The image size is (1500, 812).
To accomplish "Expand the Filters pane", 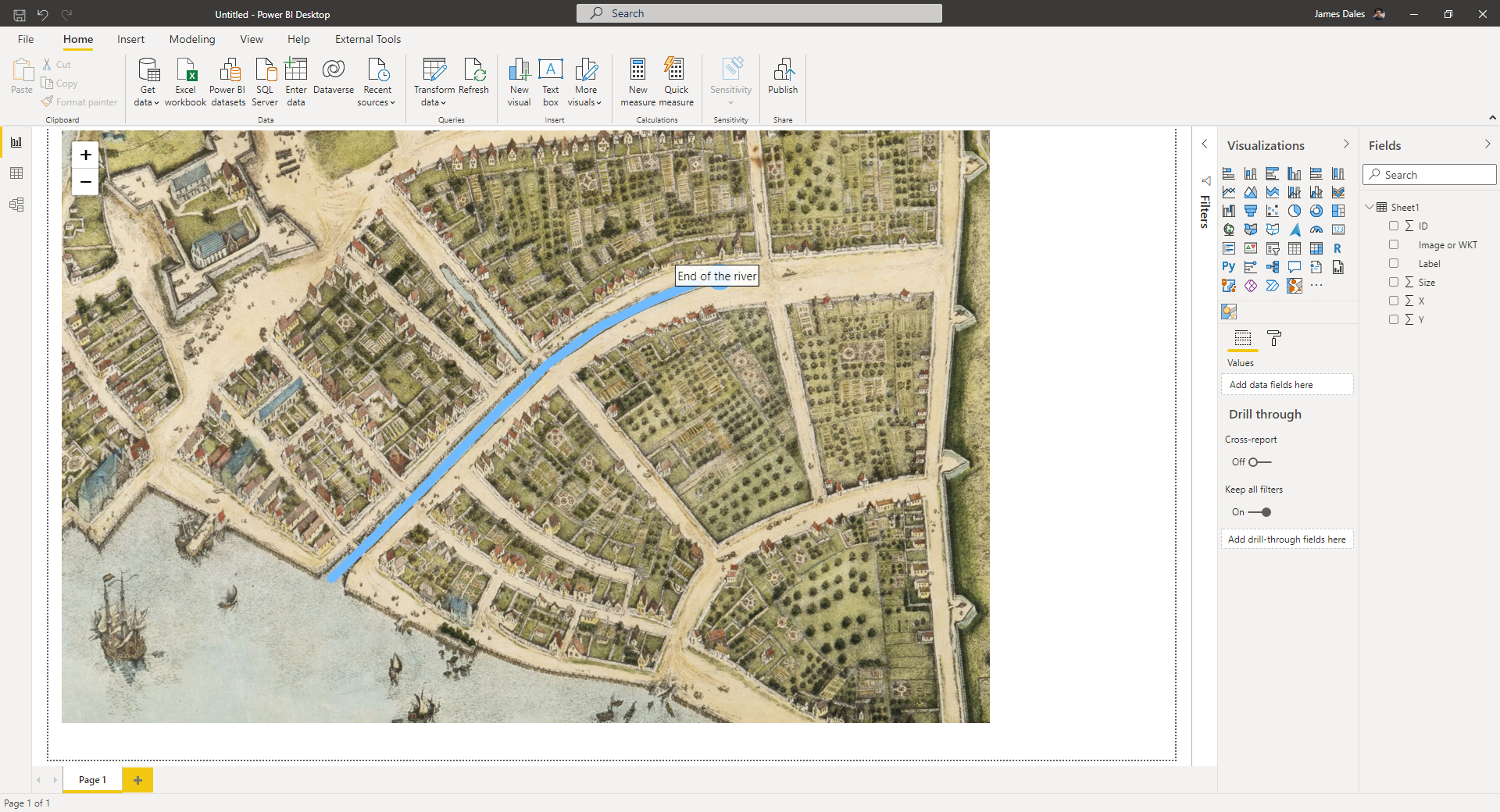I will [1205, 144].
